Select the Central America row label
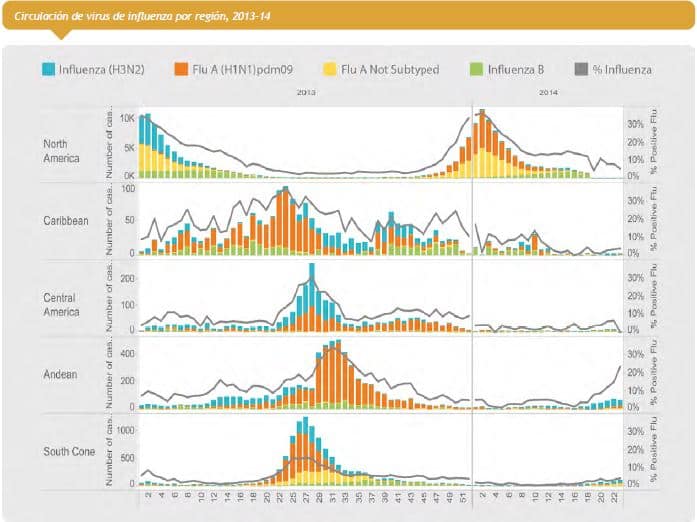 pos(62,304)
